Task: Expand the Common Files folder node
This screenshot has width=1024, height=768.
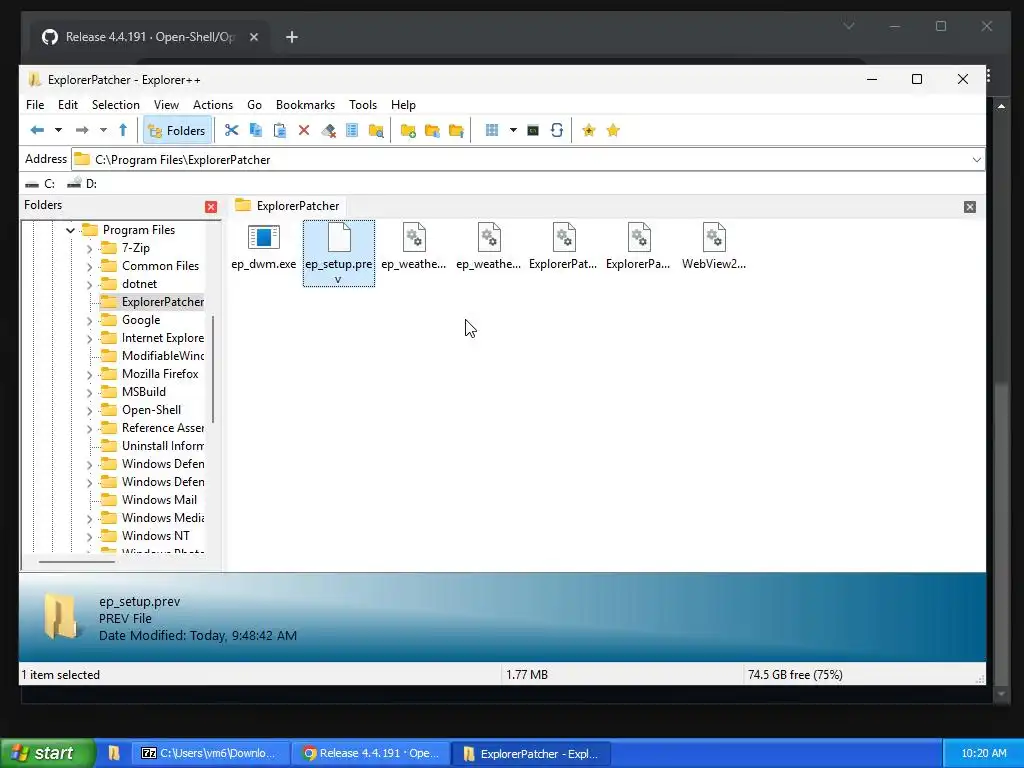Action: pyautogui.click(x=89, y=266)
